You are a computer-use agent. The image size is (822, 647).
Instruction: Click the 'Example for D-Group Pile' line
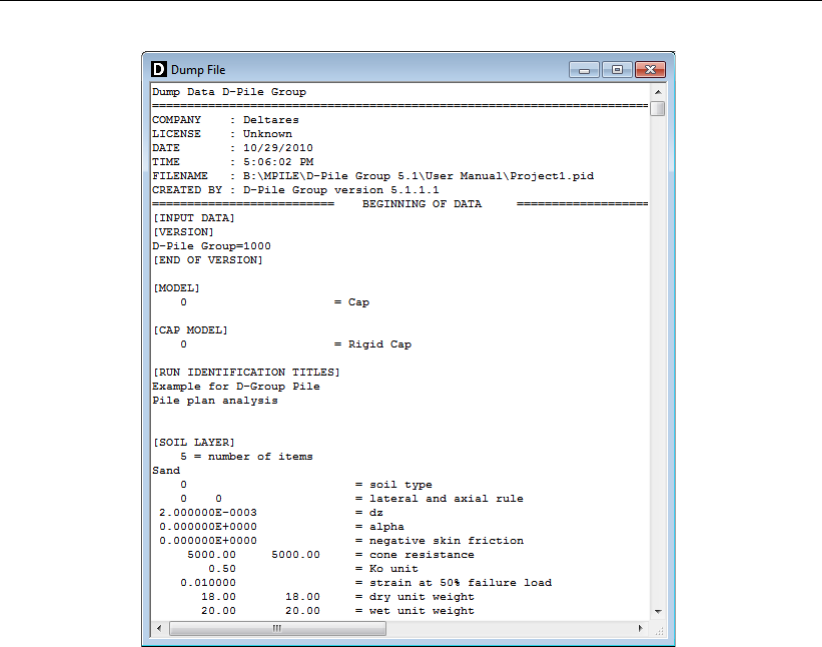click(x=236, y=386)
